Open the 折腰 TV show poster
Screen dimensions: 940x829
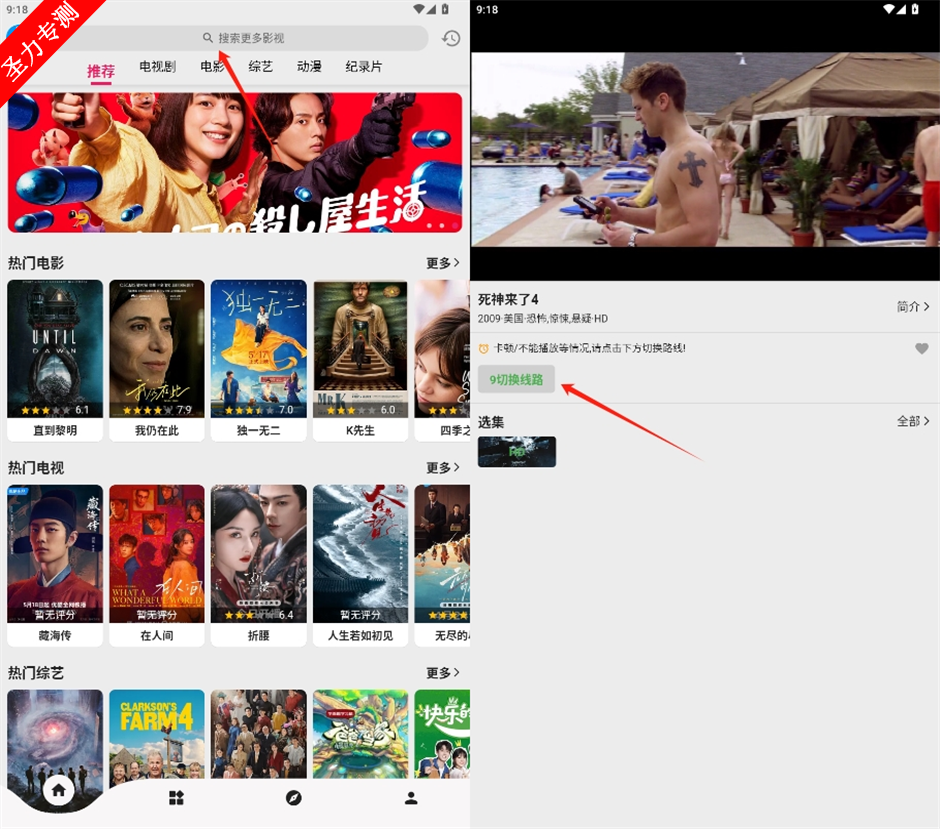tap(259, 553)
